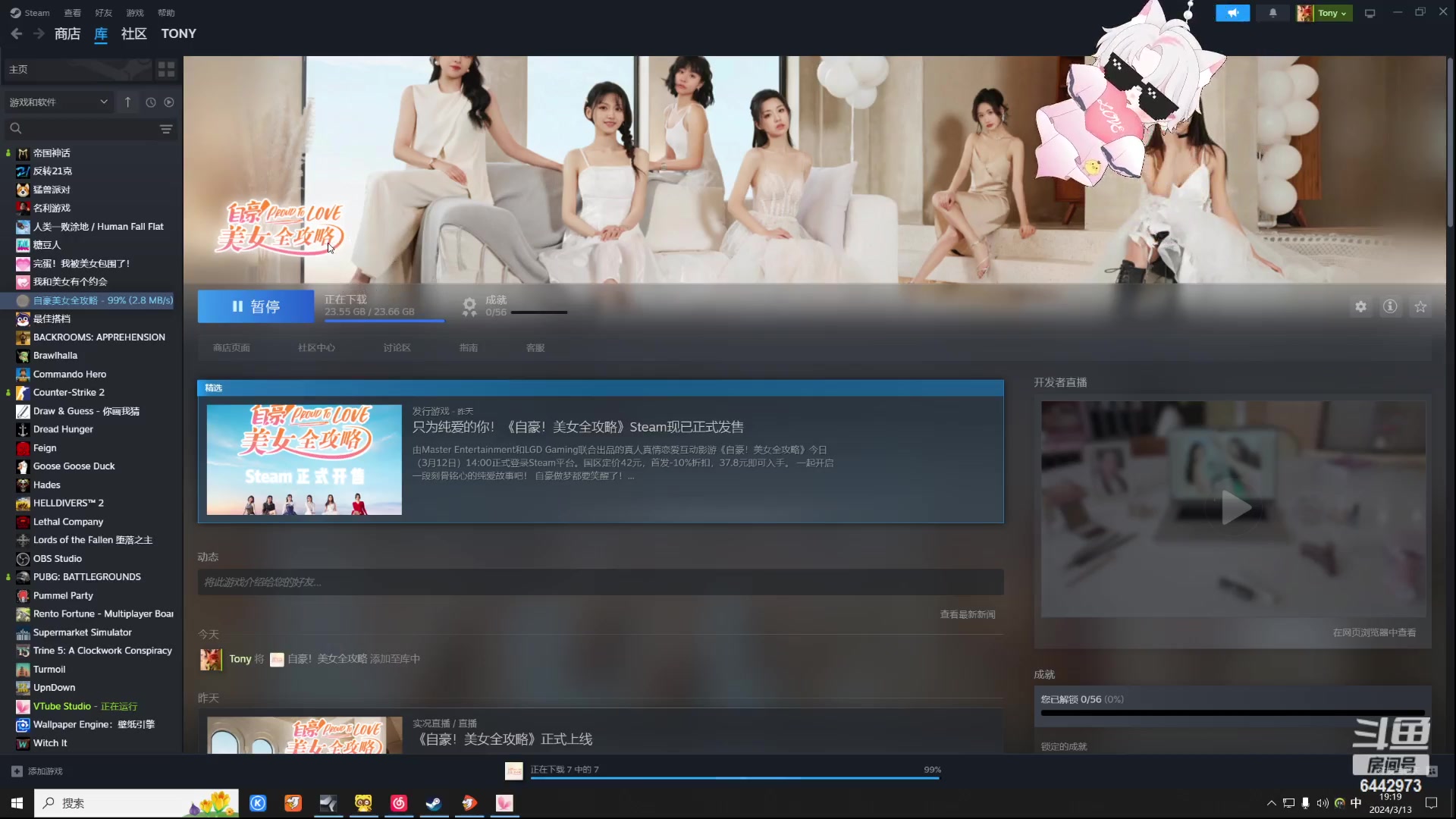Select PUBG: BATTLEGROUNDS in library
Screen dimensions: 1456x819
click(87, 577)
